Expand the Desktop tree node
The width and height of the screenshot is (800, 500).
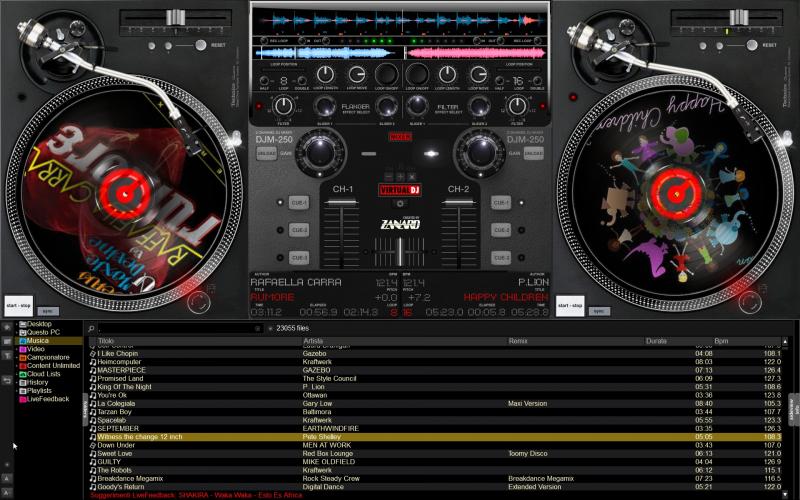pos(16,324)
